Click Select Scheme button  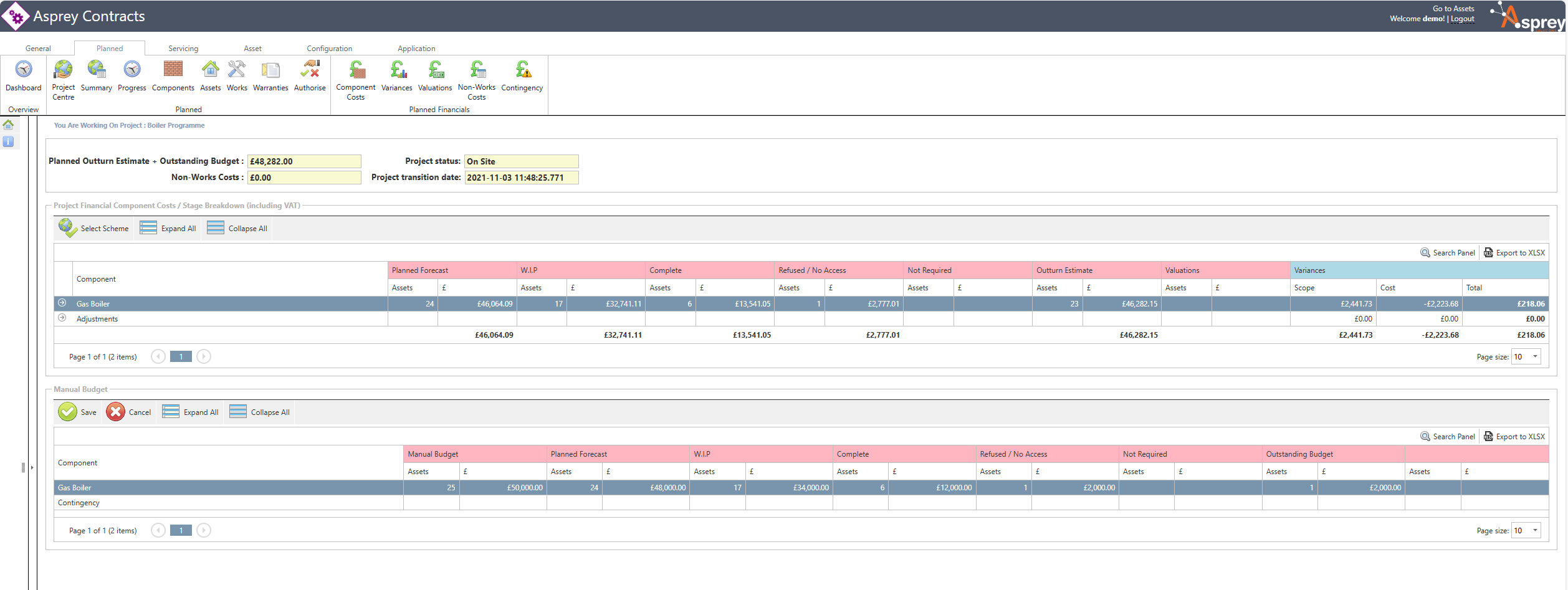point(94,229)
